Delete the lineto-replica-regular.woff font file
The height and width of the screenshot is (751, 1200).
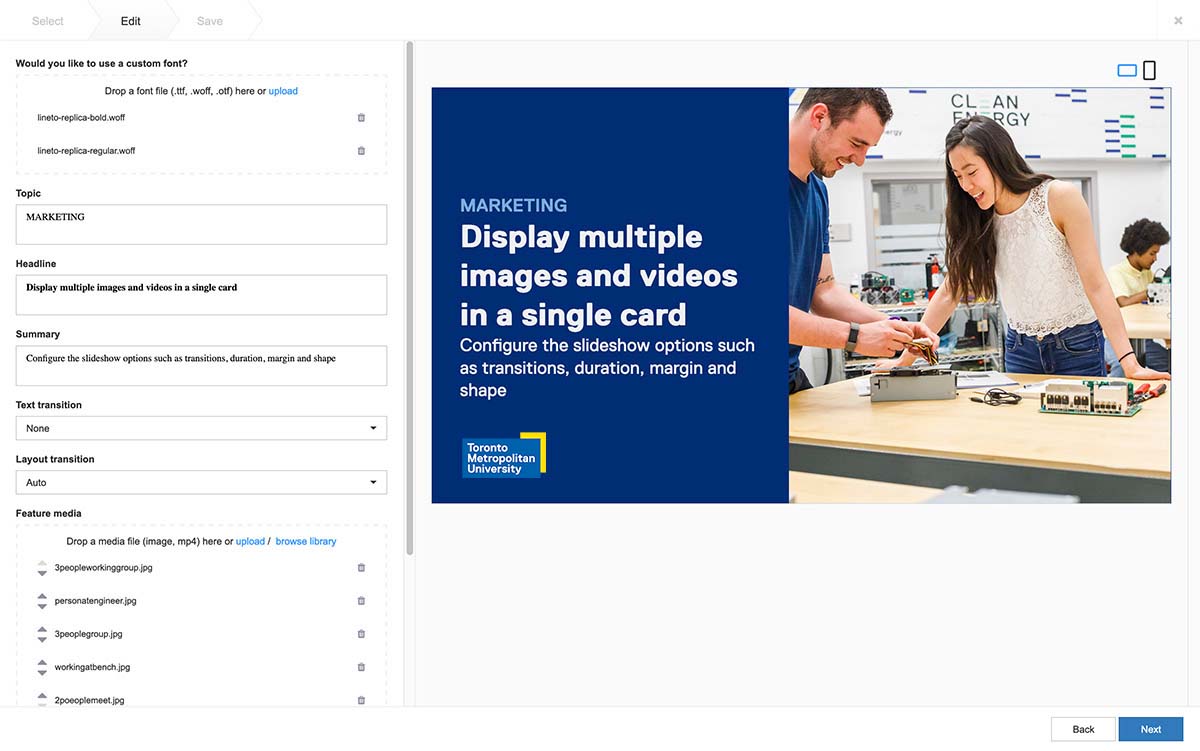(361, 151)
